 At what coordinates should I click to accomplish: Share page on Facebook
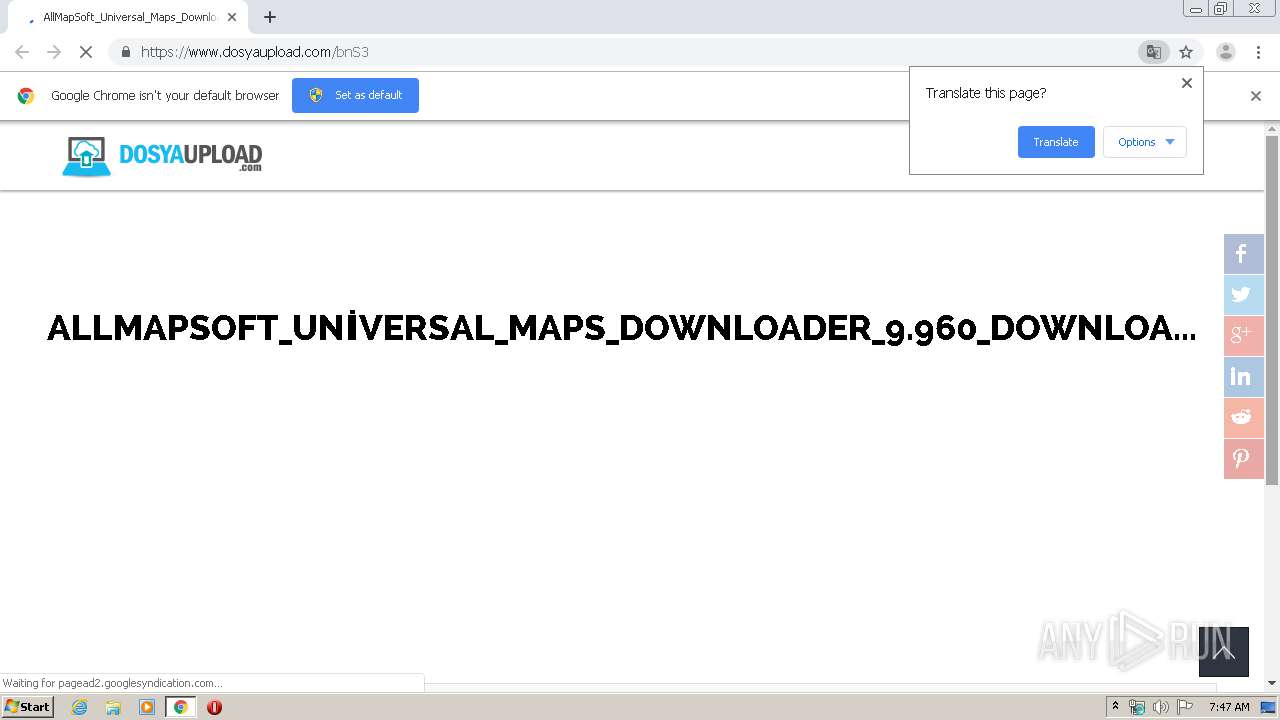[1244, 254]
